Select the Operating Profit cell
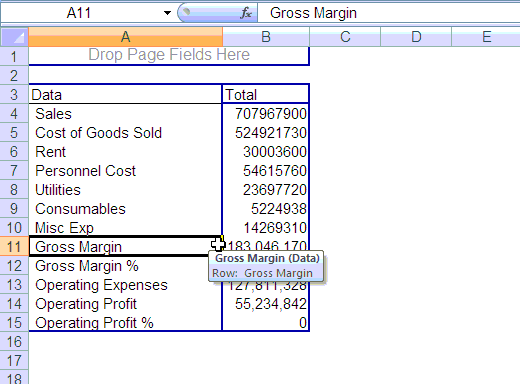The image size is (520, 384). click(125, 303)
